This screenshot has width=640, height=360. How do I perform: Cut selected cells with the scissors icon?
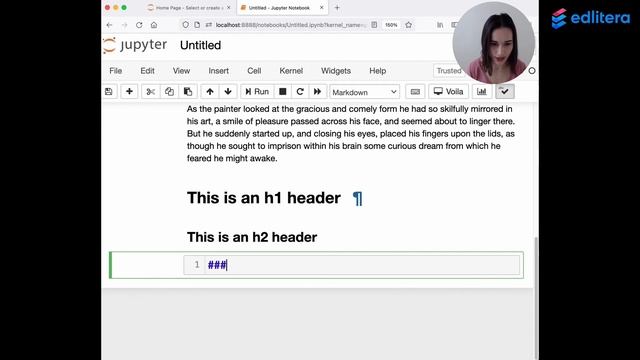[x=151, y=91]
